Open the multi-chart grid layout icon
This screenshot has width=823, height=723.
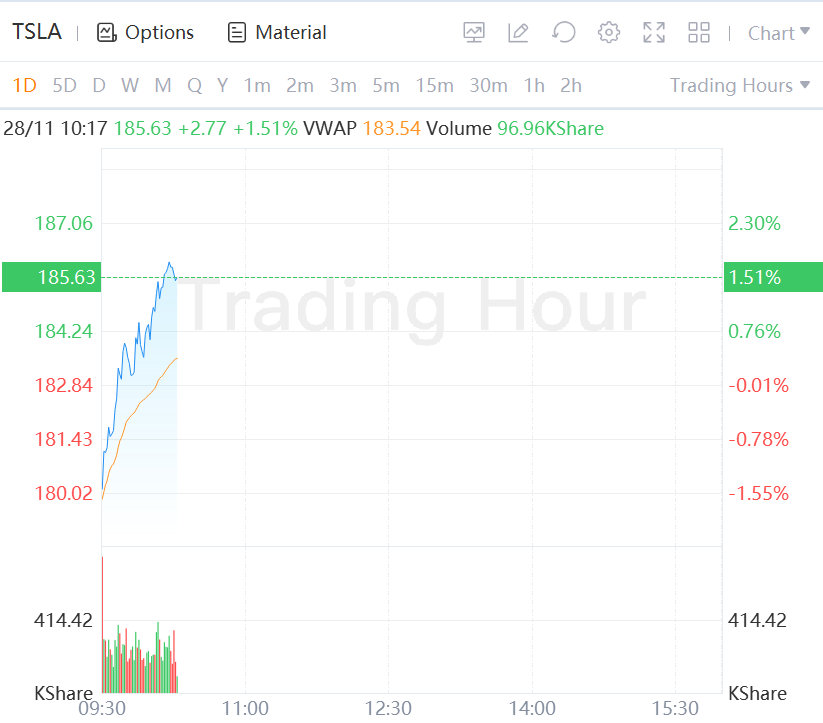coord(699,33)
